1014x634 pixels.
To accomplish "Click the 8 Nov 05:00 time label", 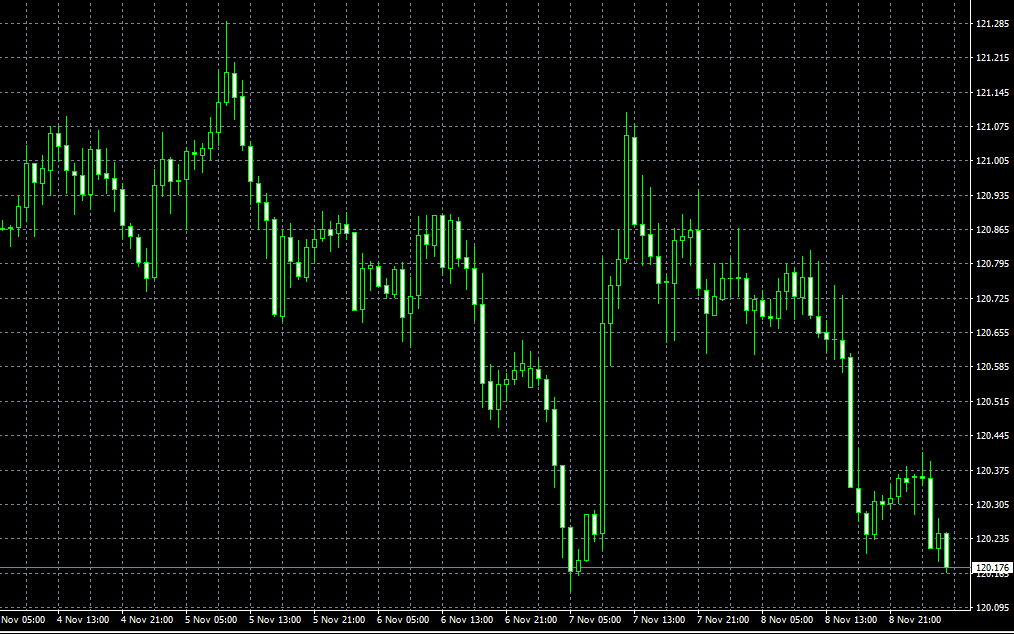I will (x=787, y=620).
